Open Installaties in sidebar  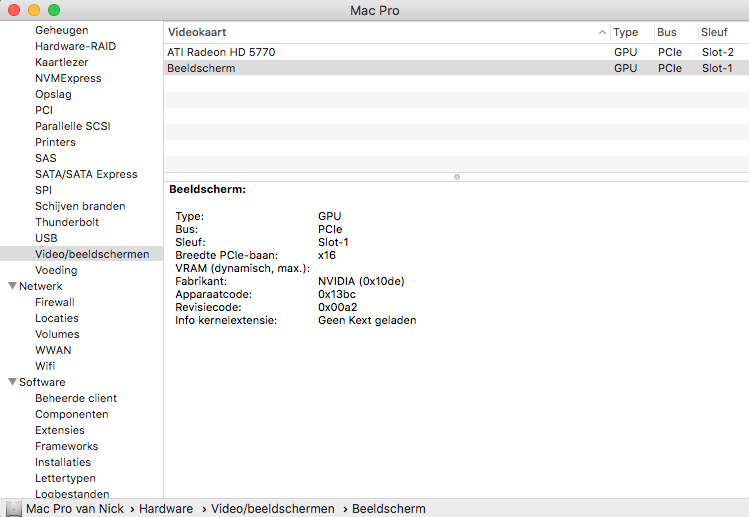pos(63,463)
